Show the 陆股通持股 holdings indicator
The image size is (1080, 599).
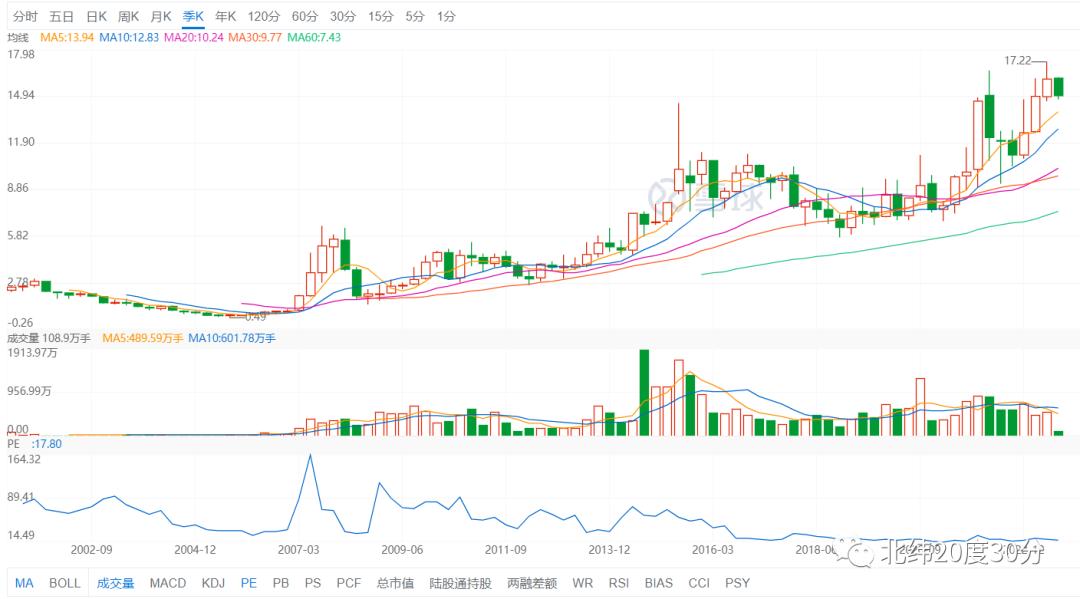pos(460,583)
